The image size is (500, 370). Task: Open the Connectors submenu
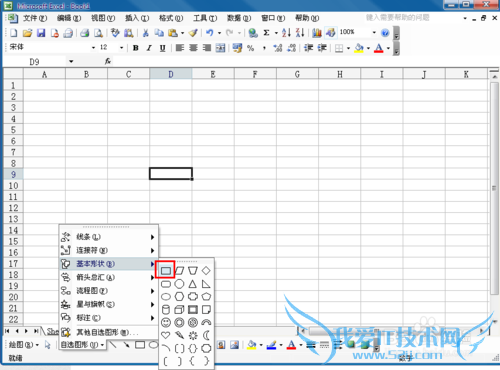point(108,250)
